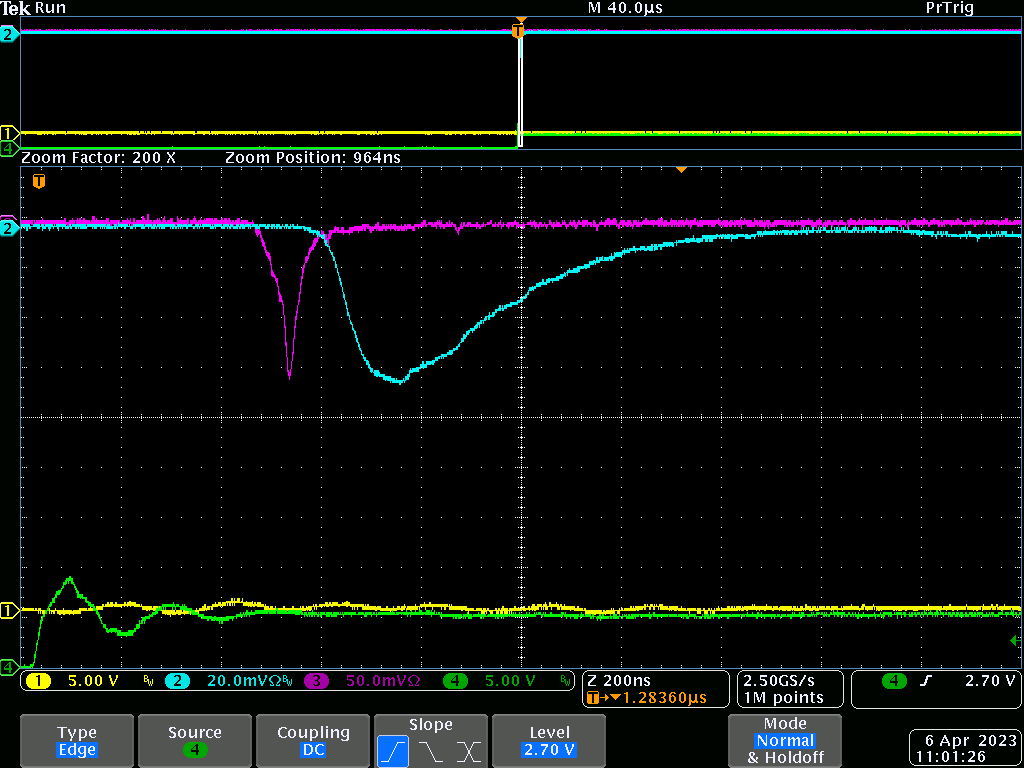
Task: Click channel 2's 20.0mV scale readout
Action: (240, 681)
